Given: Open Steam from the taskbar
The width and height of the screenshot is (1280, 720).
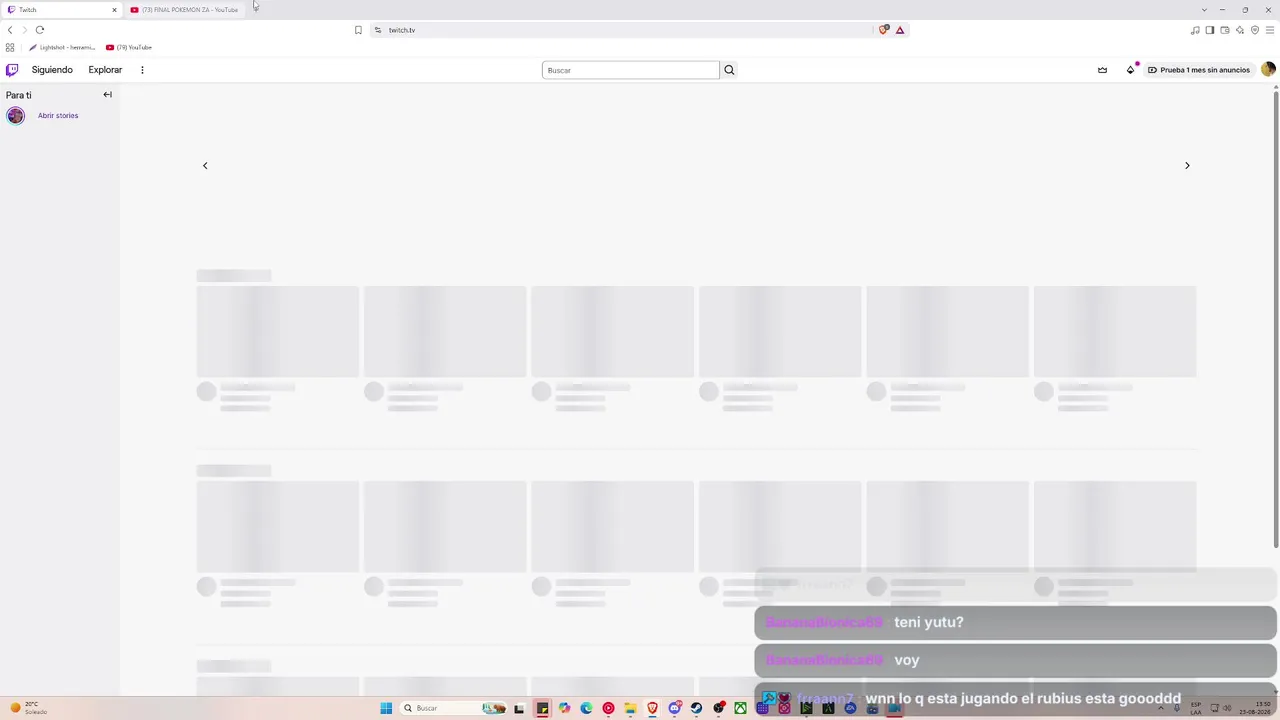Looking at the screenshot, I should pos(696,708).
